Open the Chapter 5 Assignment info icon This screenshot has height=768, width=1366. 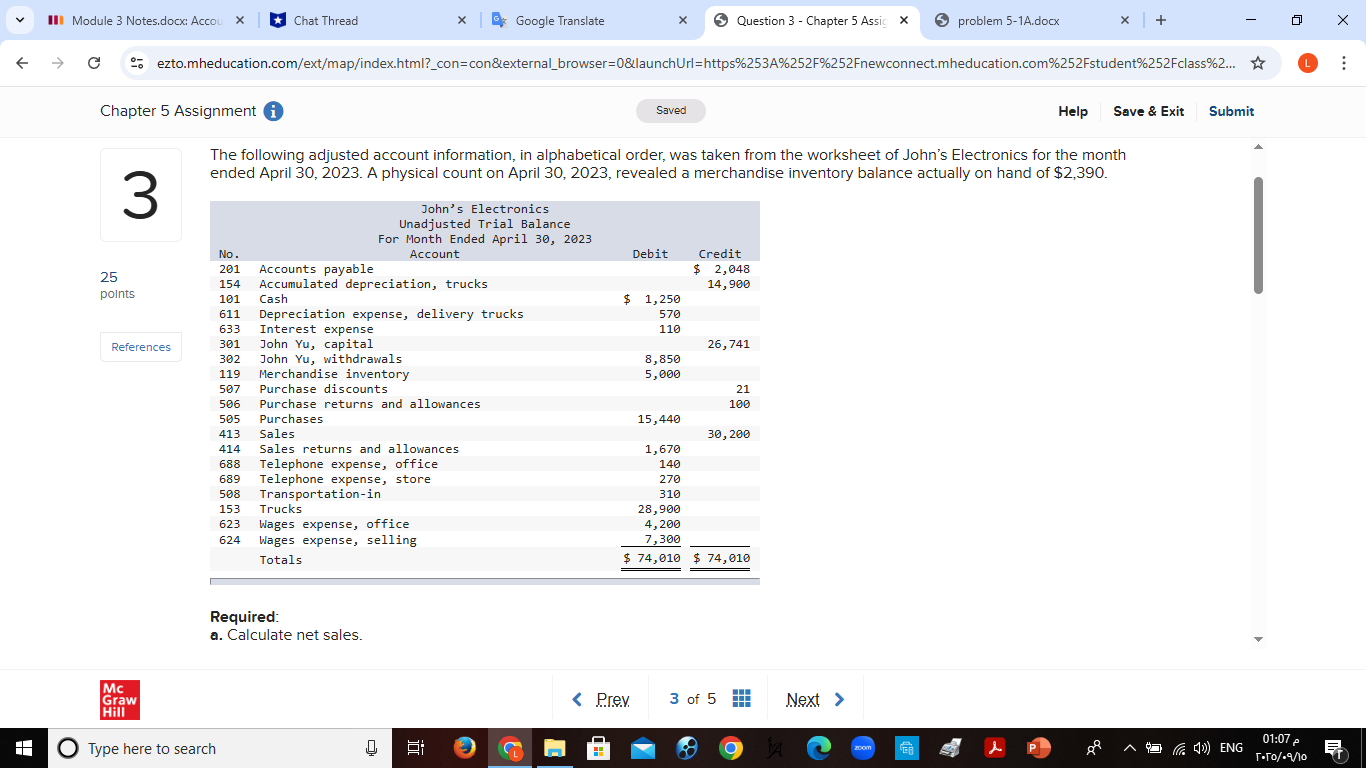point(273,111)
